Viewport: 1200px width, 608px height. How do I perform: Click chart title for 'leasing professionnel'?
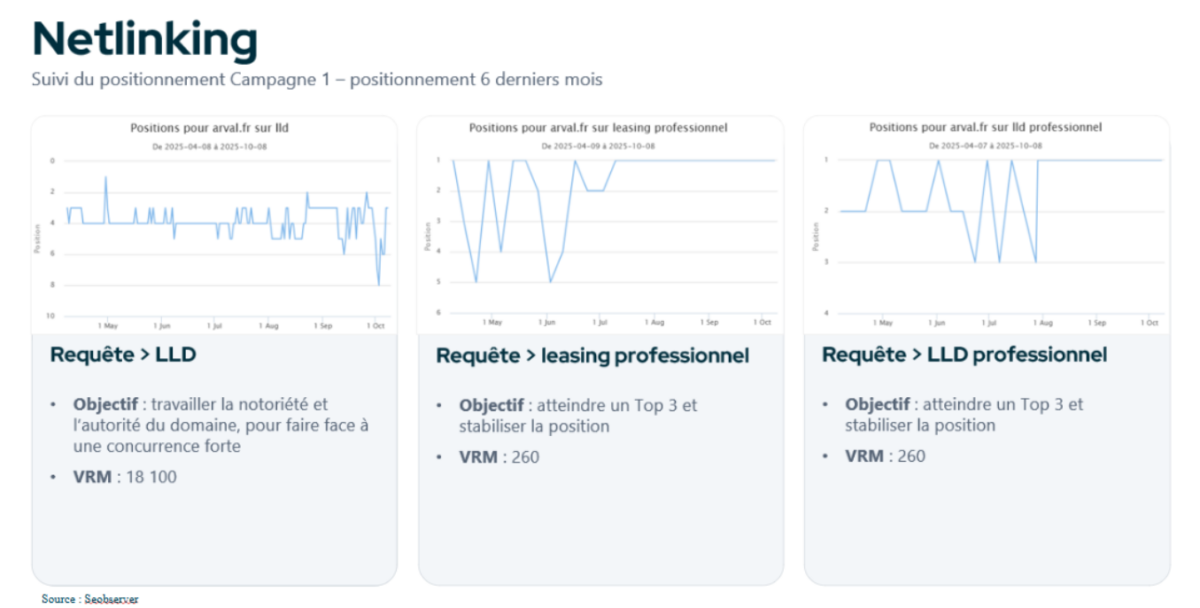(x=598, y=128)
